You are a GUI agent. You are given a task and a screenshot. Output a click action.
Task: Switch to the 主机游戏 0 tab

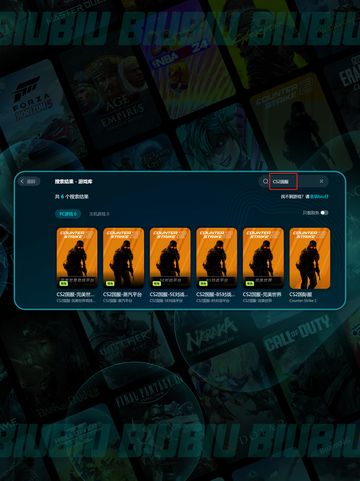click(99, 214)
